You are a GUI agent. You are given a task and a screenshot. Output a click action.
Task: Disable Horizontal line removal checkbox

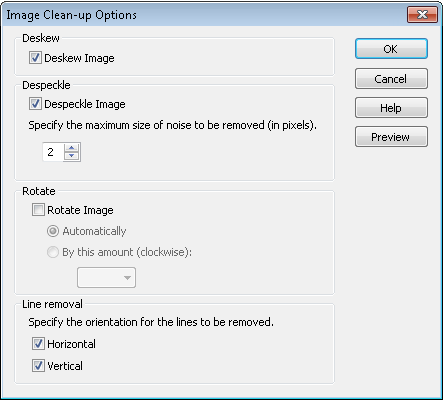click(38, 344)
